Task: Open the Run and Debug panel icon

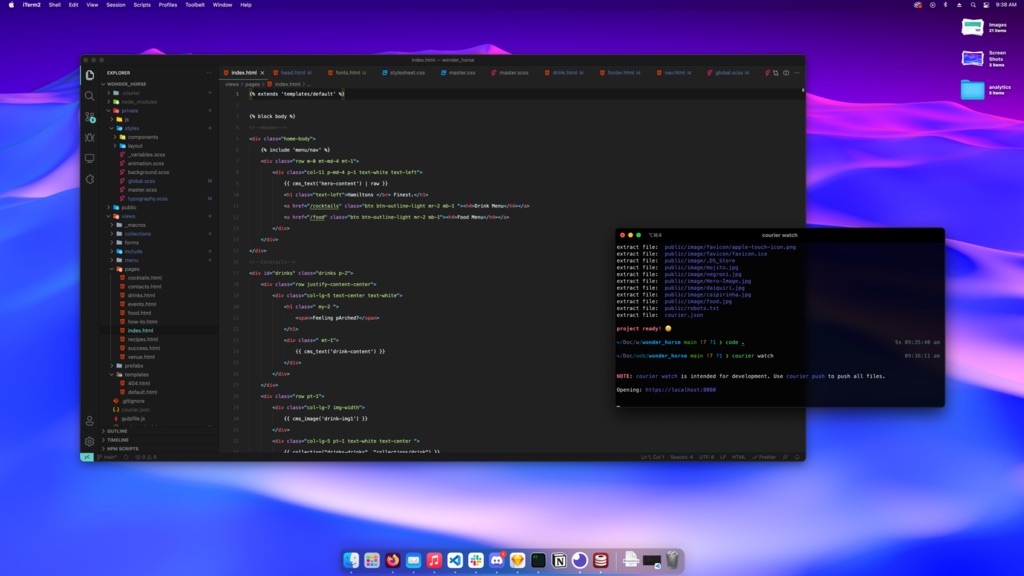Action: pyautogui.click(x=90, y=138)
